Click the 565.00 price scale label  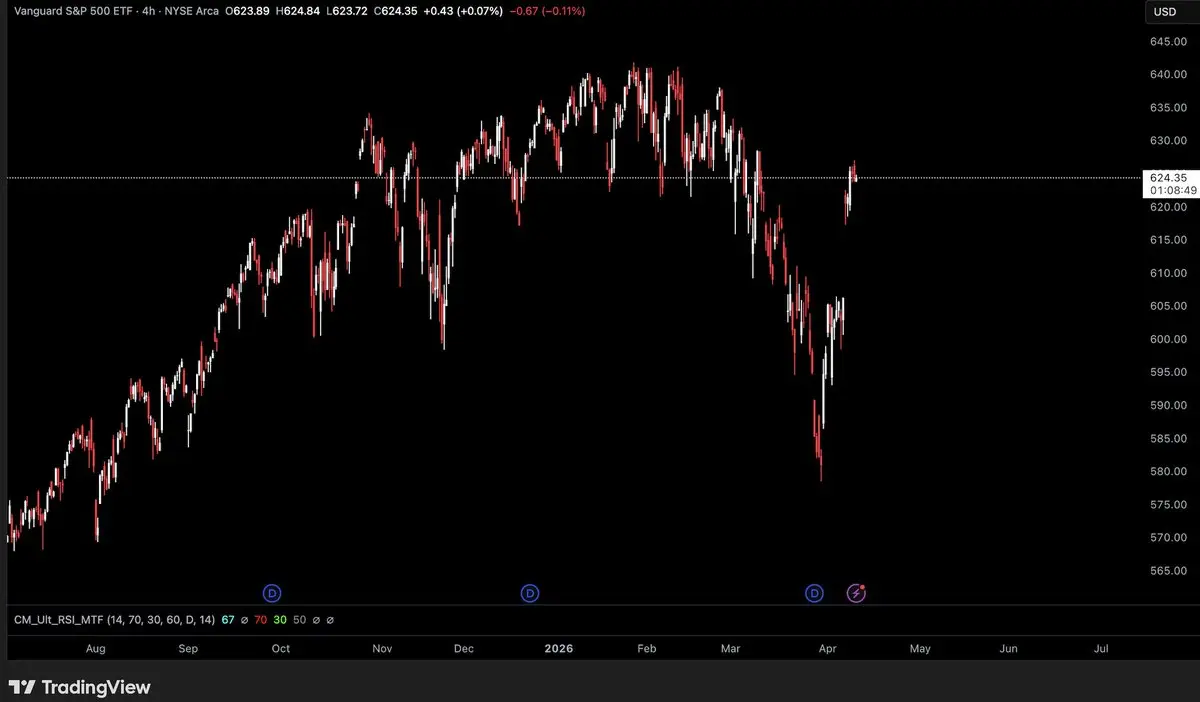tap(1168, 571)
